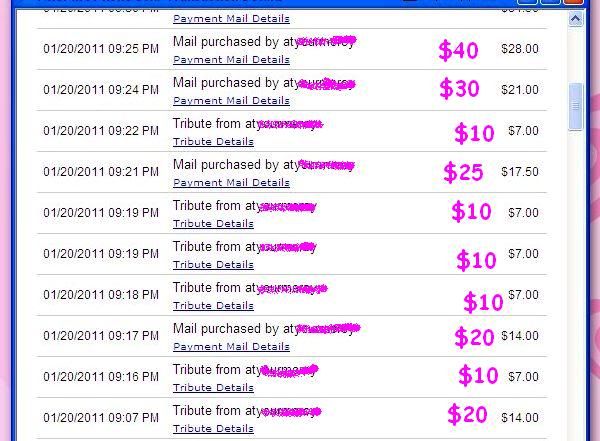Click the topmost Payment Mail Details link
The width and height of the screenshot is (600, 441).
(x=231, y=19)
